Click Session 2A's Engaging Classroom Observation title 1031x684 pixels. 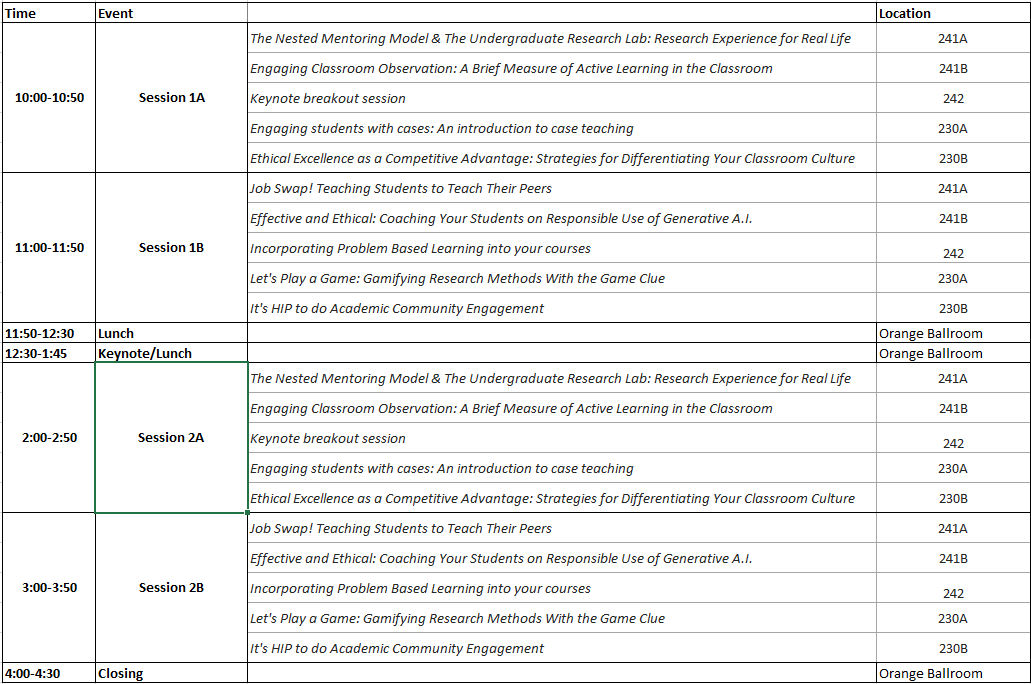511,408
